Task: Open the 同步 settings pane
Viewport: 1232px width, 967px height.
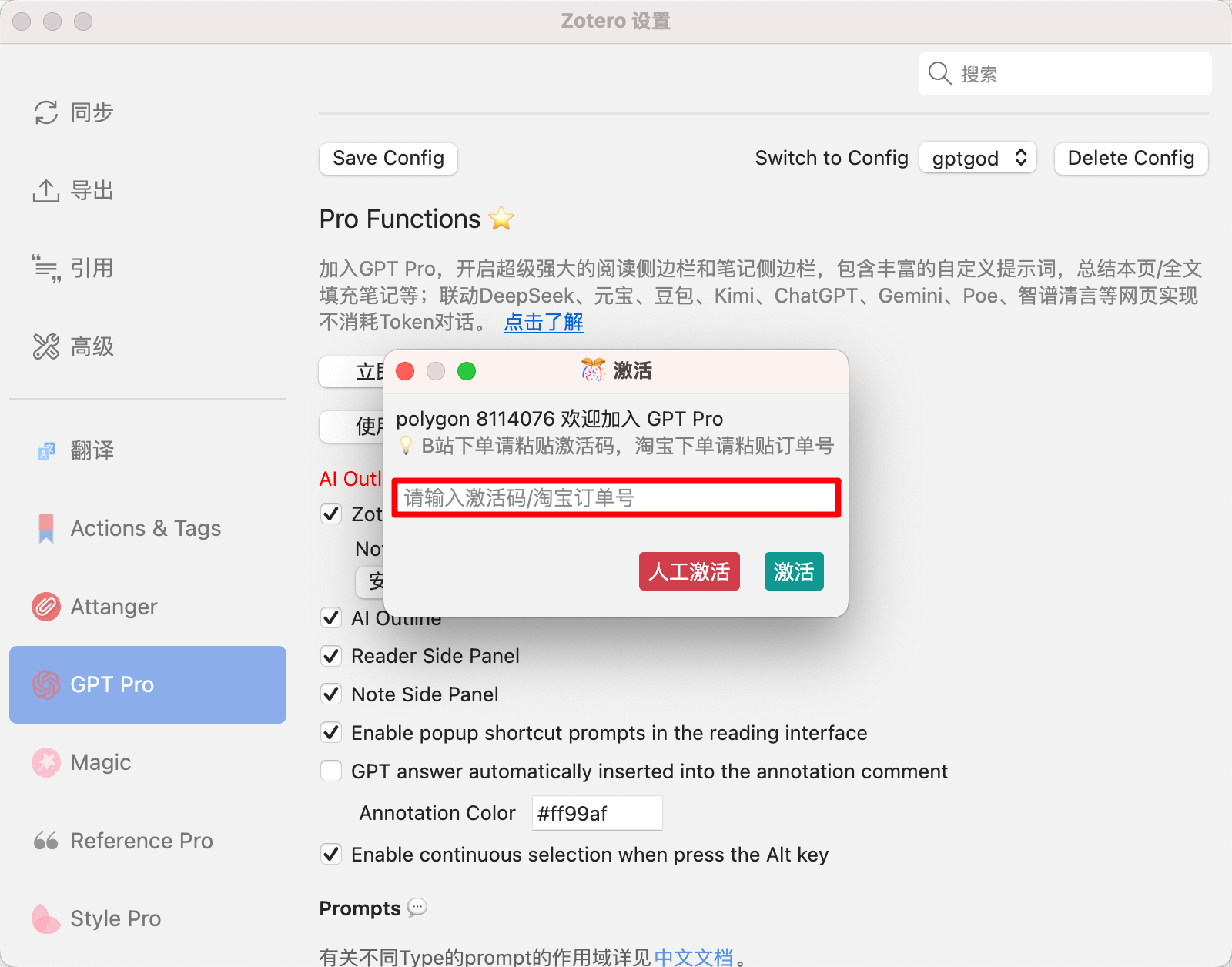Action: click(148, 112)
